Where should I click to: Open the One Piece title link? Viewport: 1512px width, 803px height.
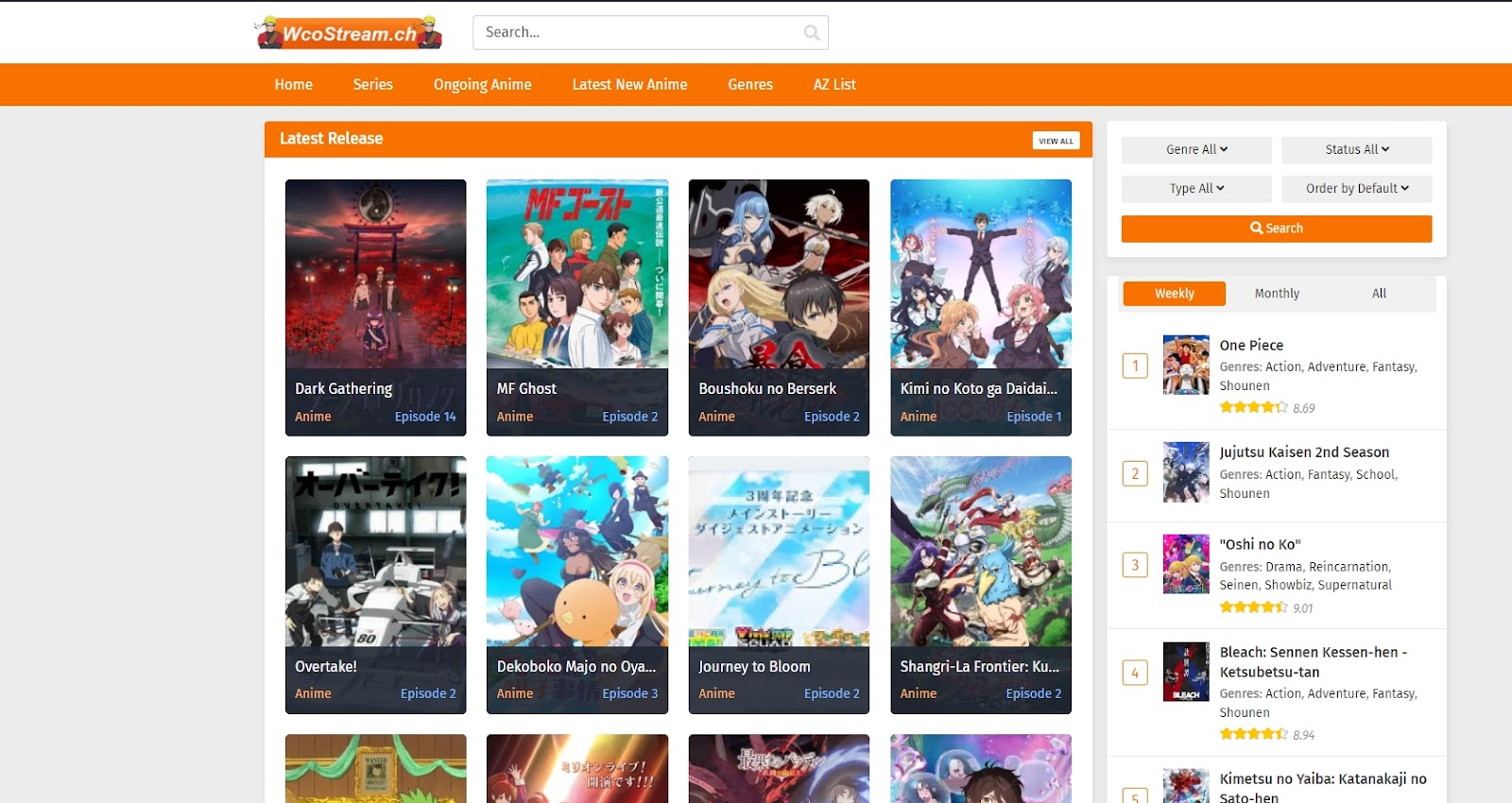(x=1251, y=345)
